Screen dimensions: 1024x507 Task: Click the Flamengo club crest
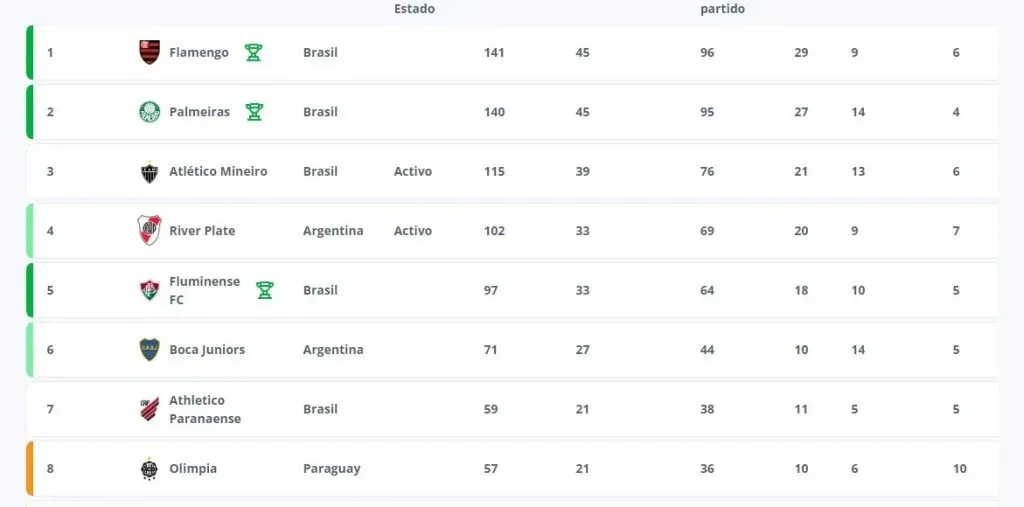coord(149,52)
